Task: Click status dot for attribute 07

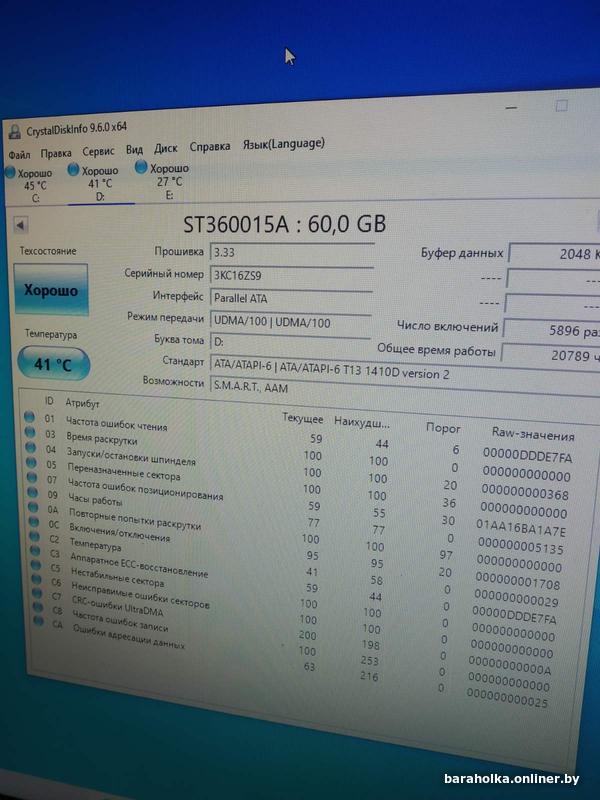Action: 32,477
